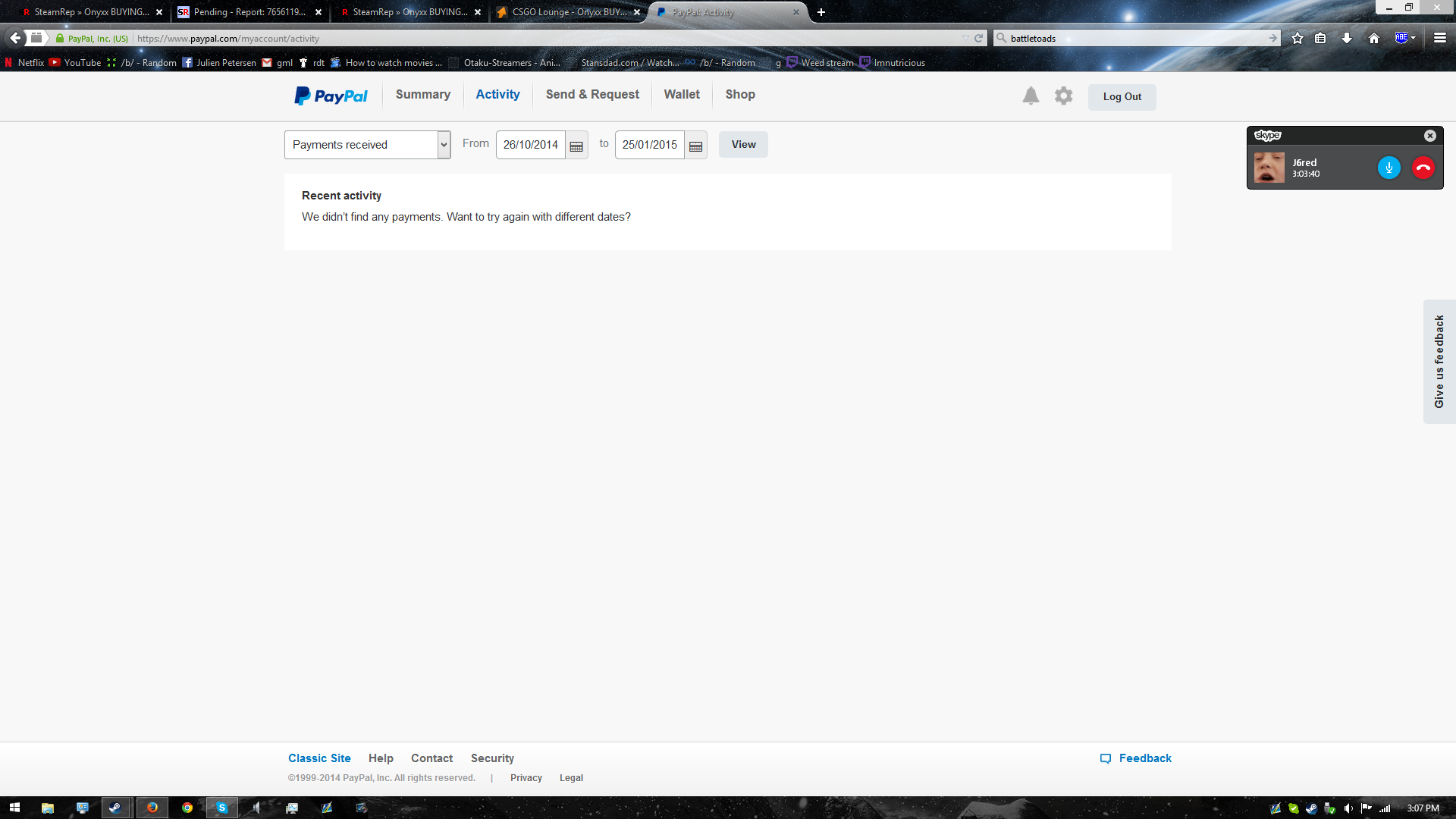The image size is (1456, 819).
Task: Open the Wallet section
Action: coord(682,95)
